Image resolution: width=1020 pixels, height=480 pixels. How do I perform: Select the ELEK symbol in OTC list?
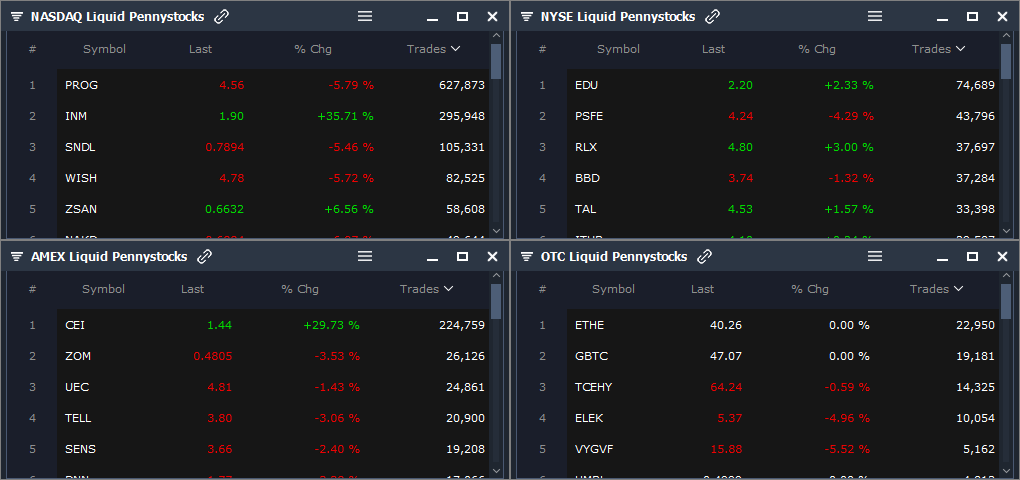(x=589, y=418)
